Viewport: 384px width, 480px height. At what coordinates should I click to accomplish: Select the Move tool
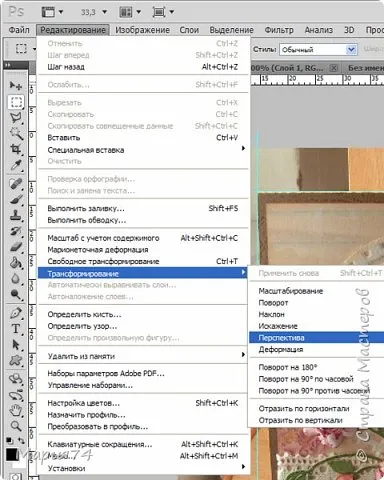point(15,86)
